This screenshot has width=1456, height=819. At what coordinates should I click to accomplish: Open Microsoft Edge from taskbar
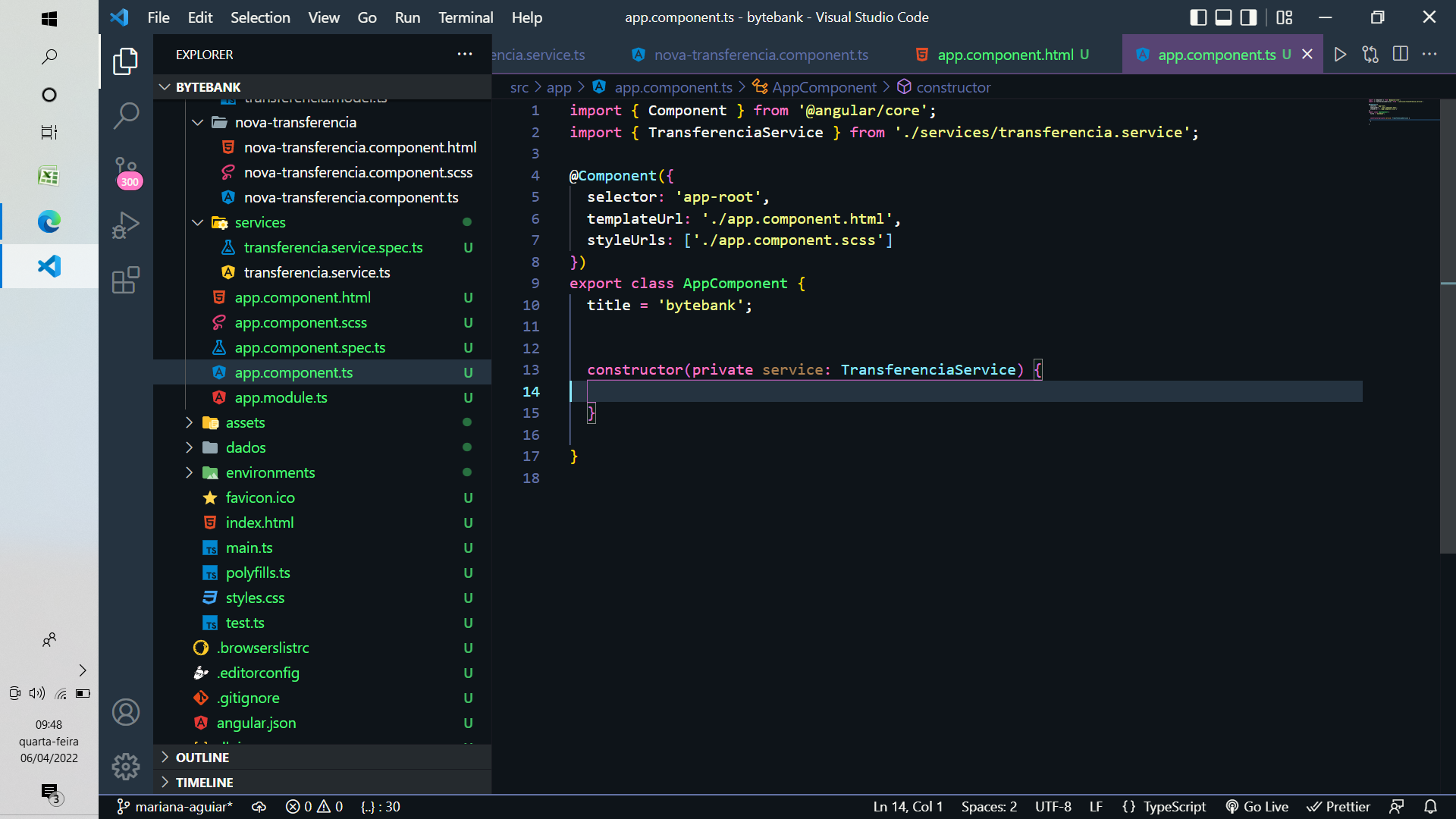(49, 221)
